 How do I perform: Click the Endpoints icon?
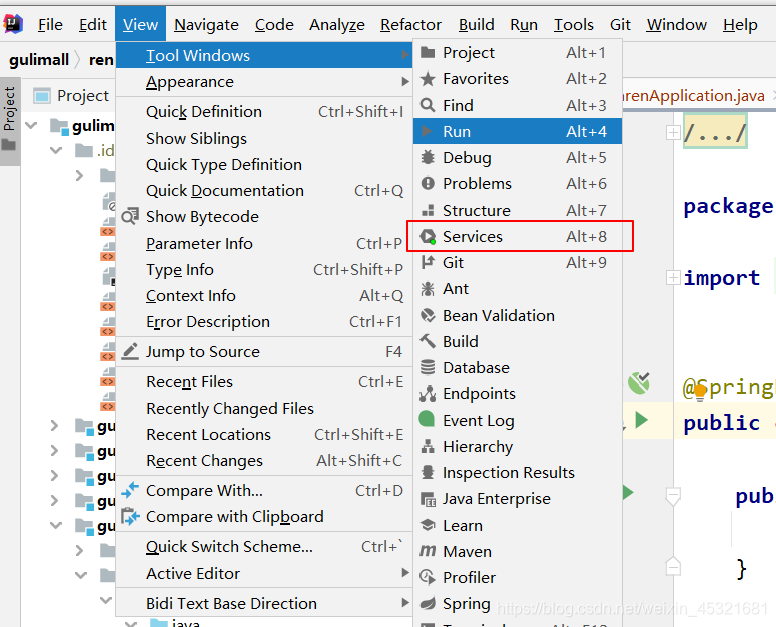pos(428,393)
